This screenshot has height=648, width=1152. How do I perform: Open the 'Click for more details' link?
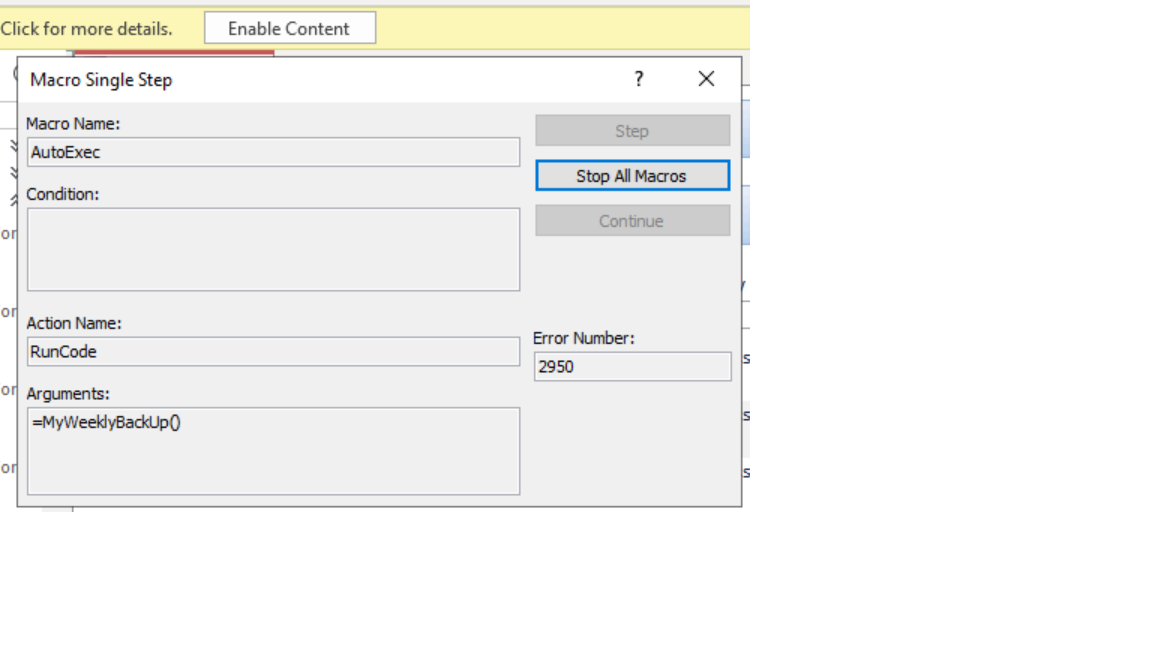(x=86, y=29)
